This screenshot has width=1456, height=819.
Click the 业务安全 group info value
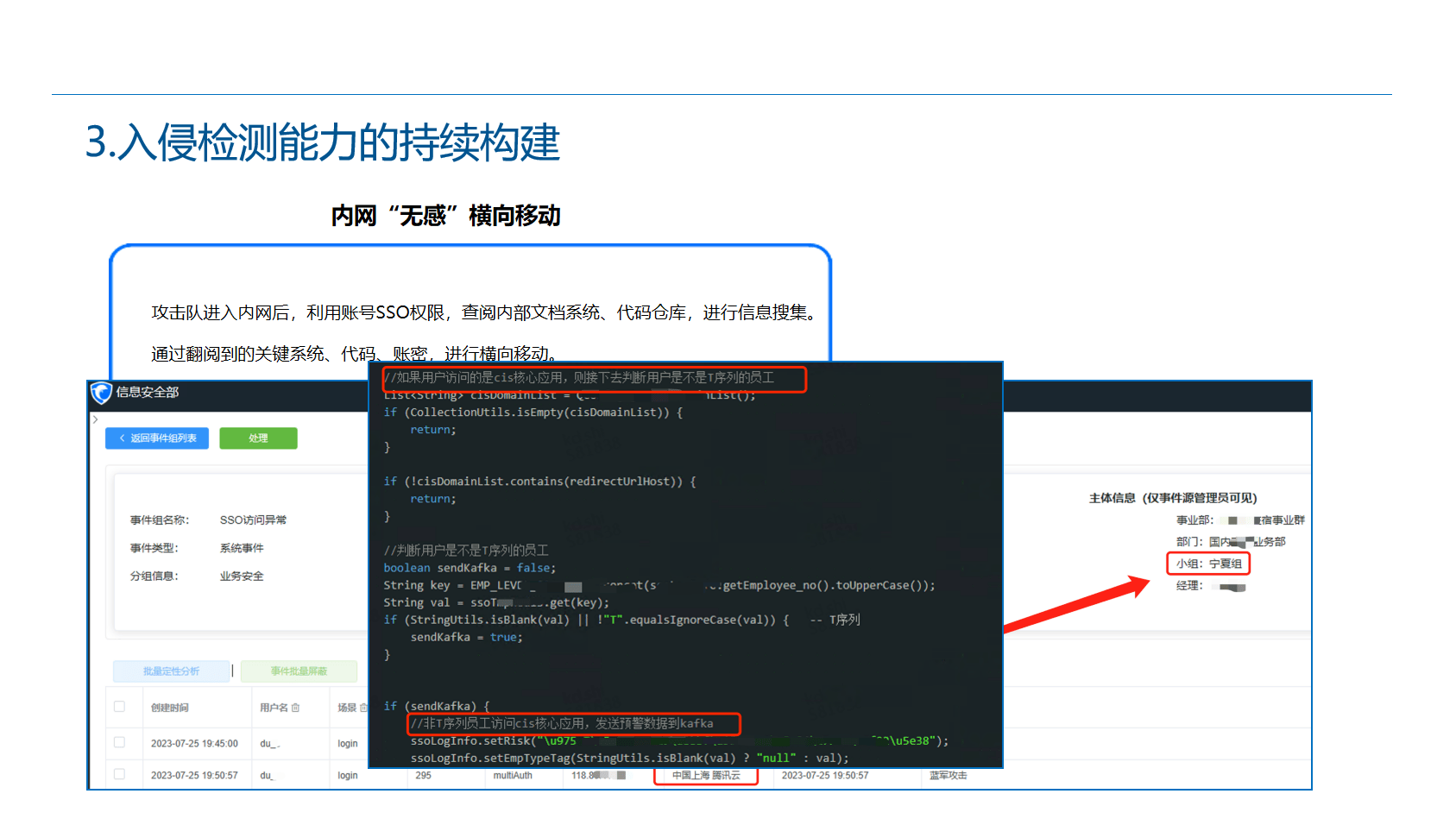click(x=242, y=576)
